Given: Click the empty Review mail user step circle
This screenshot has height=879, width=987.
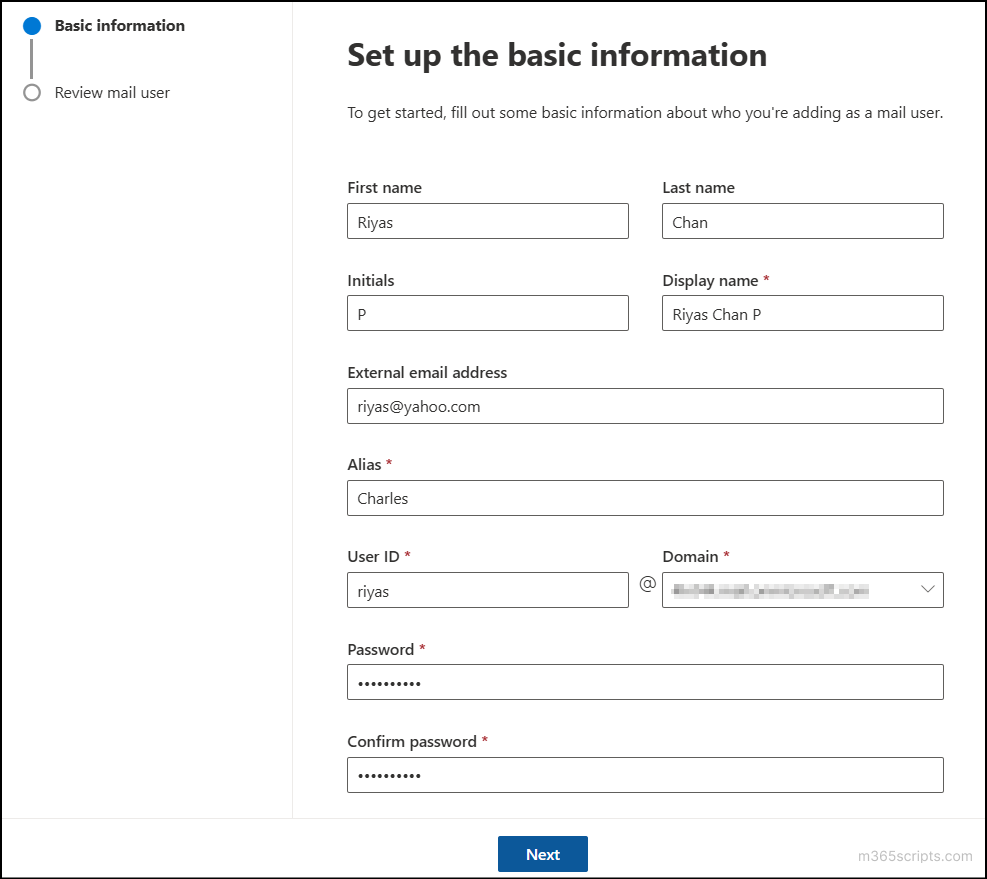Looking at the screenshot, I should (x=32, y=93).
